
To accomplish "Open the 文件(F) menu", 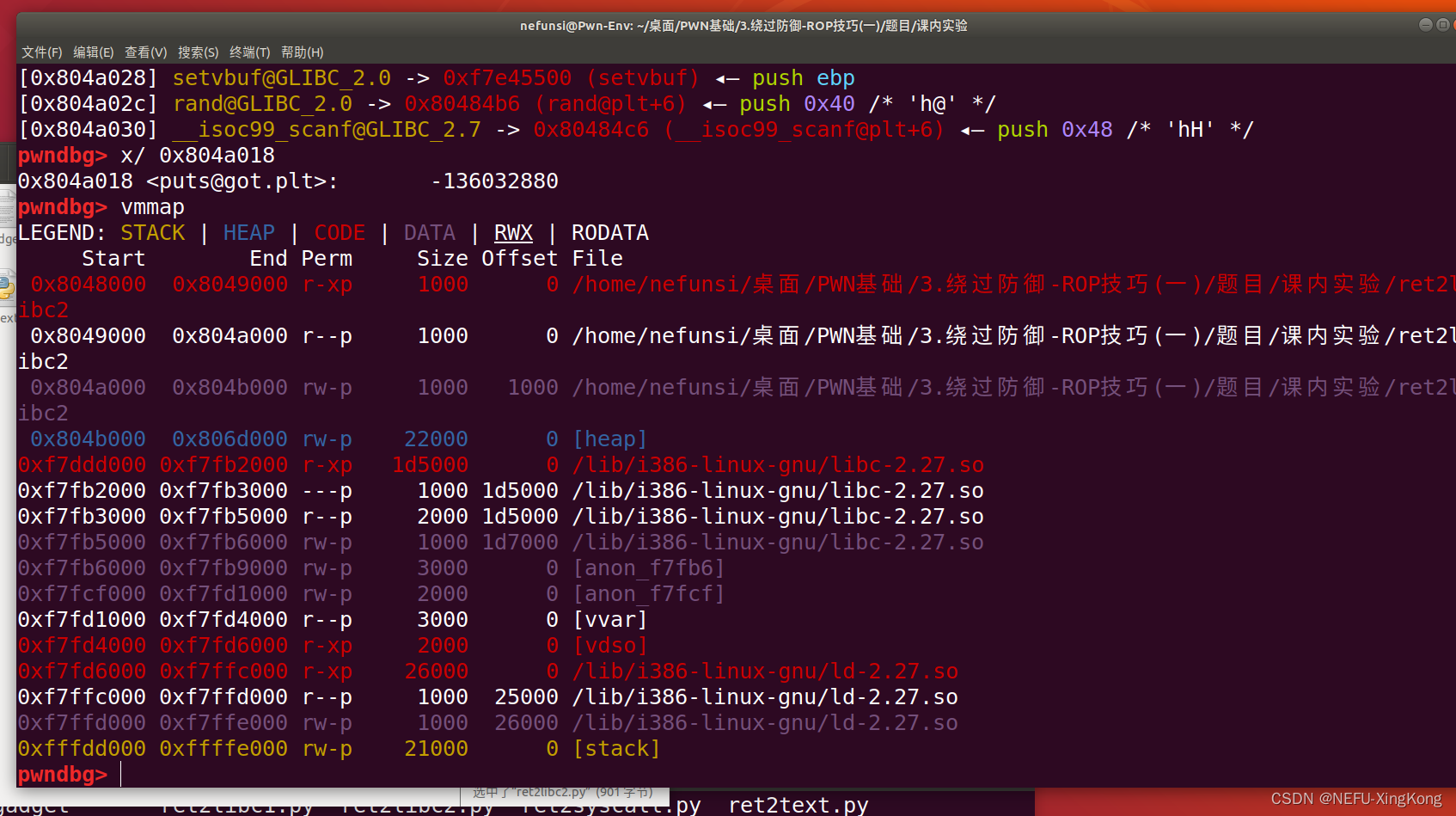I will pyautogui.click(x=41, y=52).
